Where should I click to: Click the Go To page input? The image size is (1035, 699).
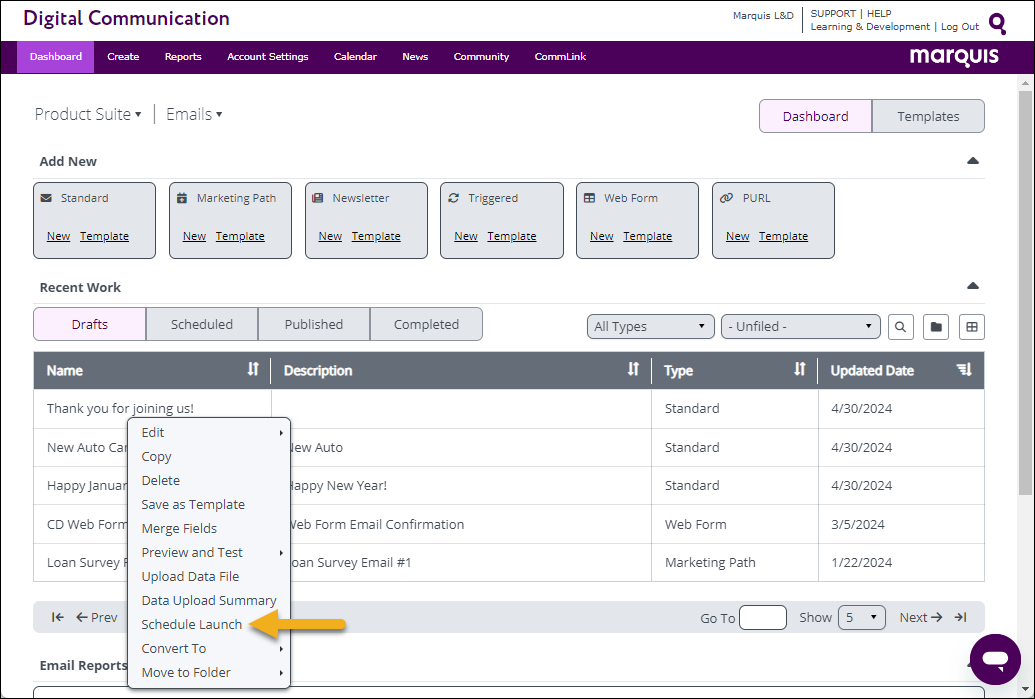click(763, 618)
